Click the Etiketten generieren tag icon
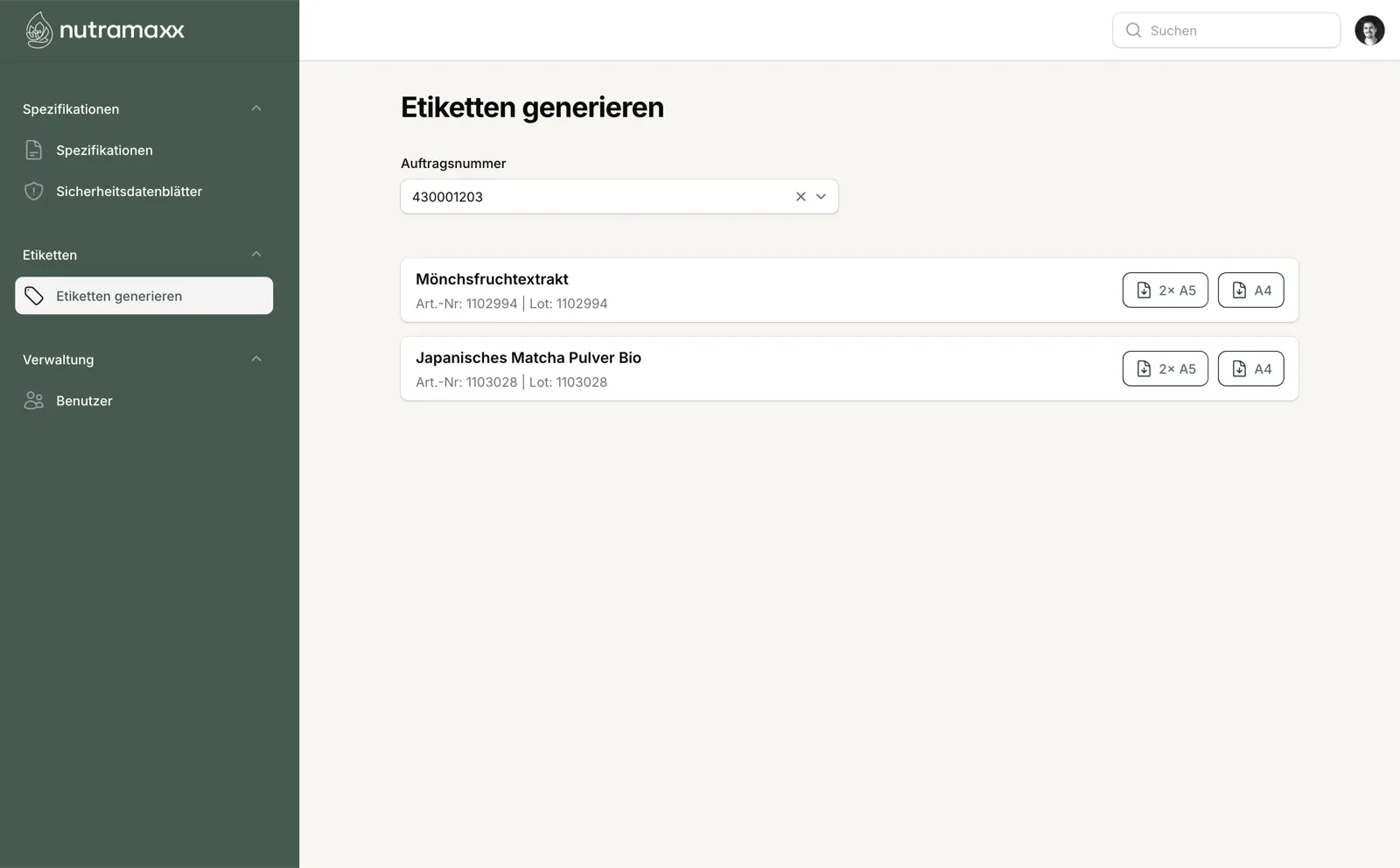1400x868 pixels. (x=34, y=296)
